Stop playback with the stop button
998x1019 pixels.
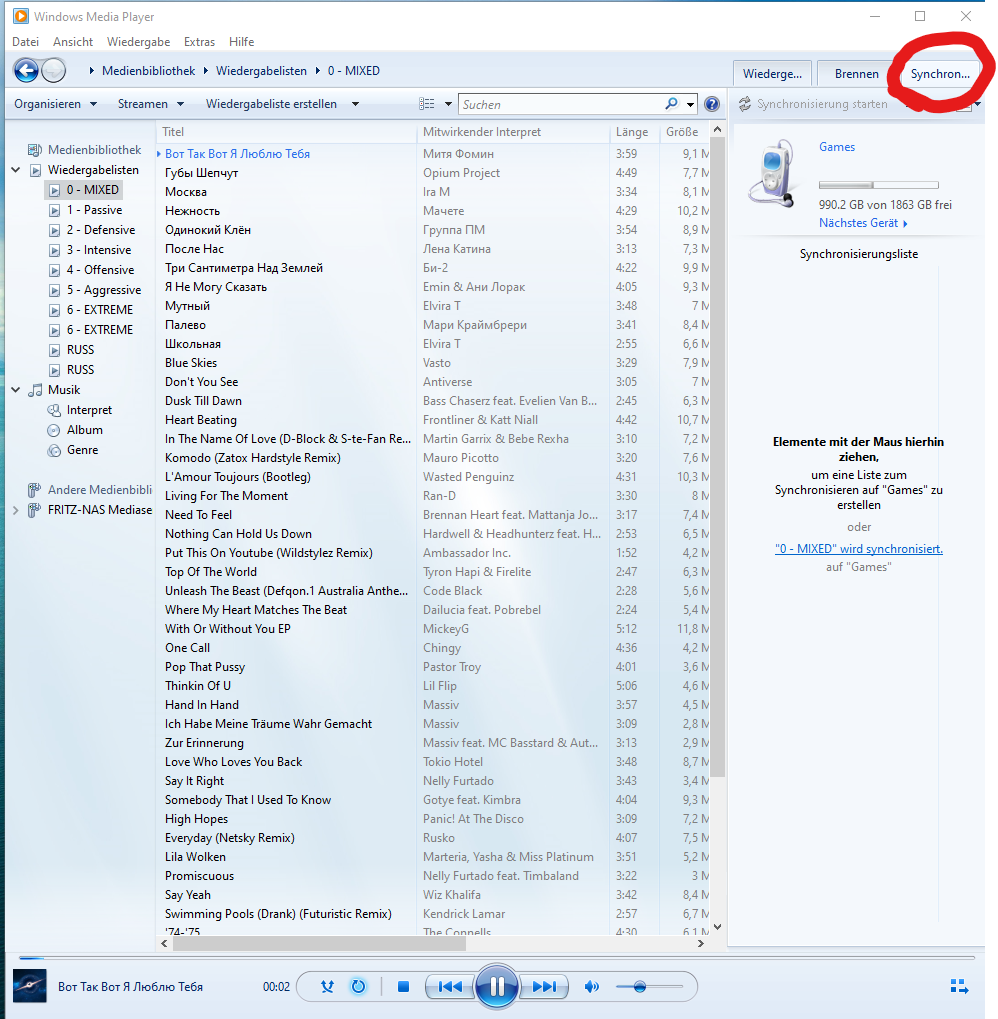click(x=403, y=987)
